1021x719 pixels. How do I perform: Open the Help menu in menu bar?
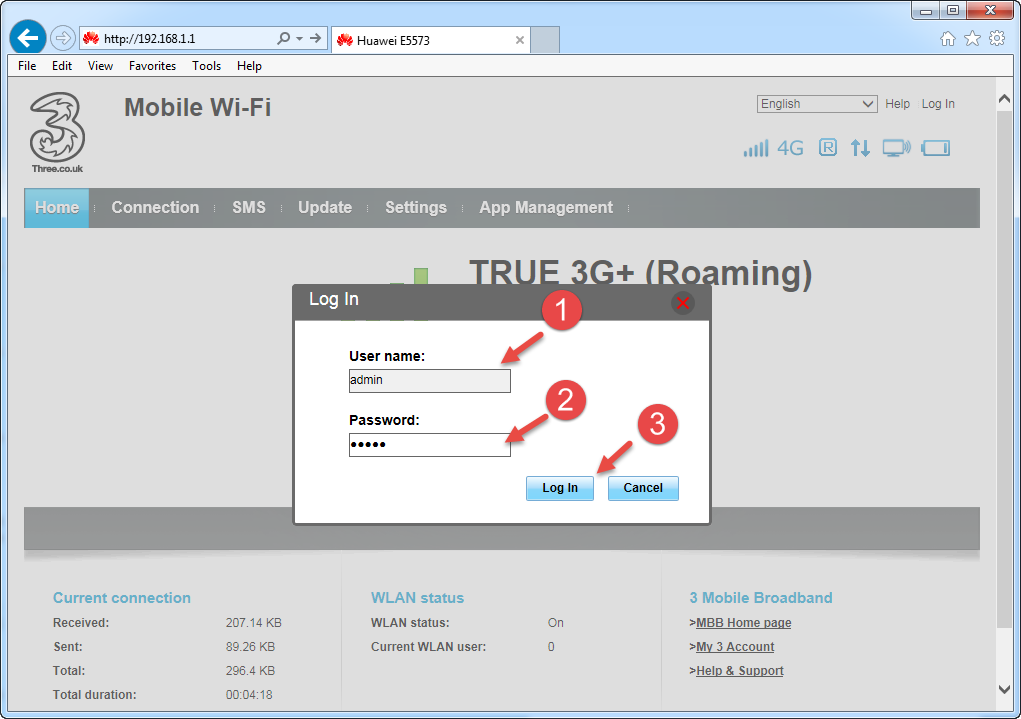click(249, 66)
